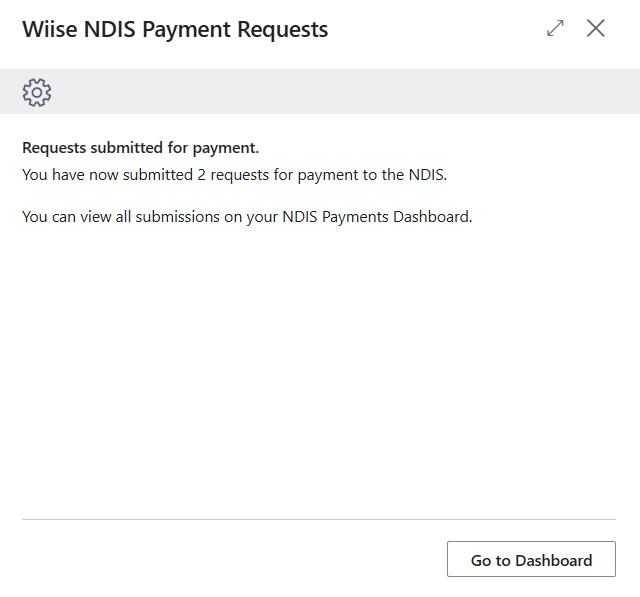Select the Wiise NDIS Payment Requests title

pyautogui.click(x=175, y=29)
